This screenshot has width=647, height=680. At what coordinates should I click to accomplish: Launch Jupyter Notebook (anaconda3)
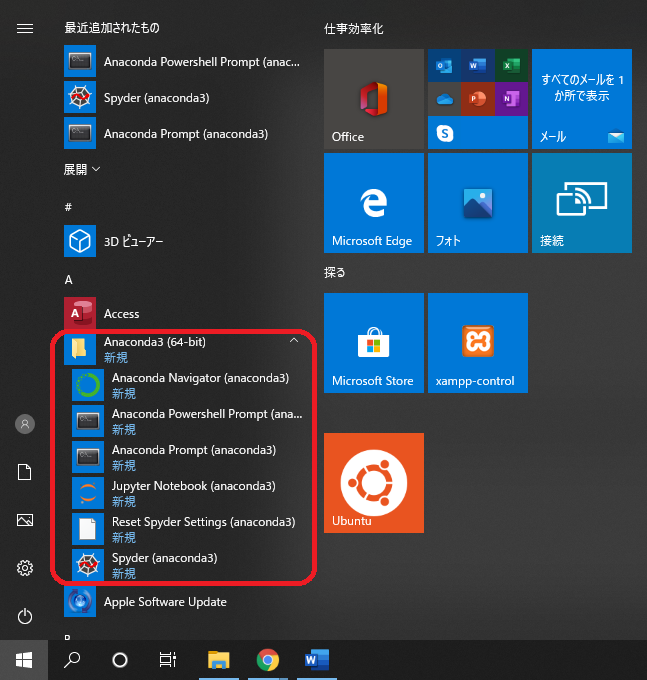187,493
